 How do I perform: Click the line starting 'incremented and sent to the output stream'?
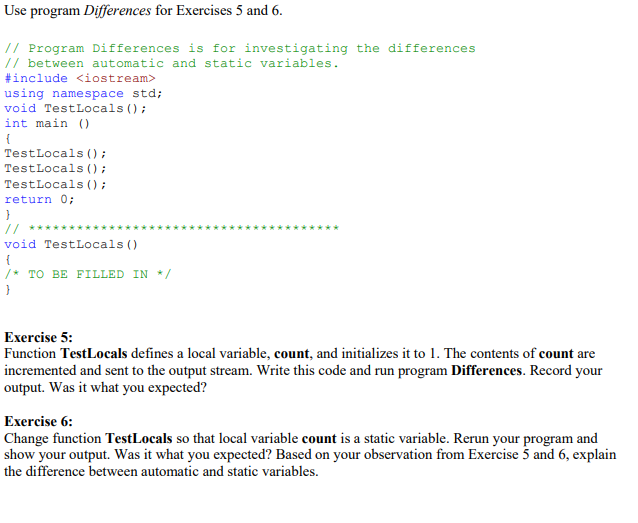point(303,370)
